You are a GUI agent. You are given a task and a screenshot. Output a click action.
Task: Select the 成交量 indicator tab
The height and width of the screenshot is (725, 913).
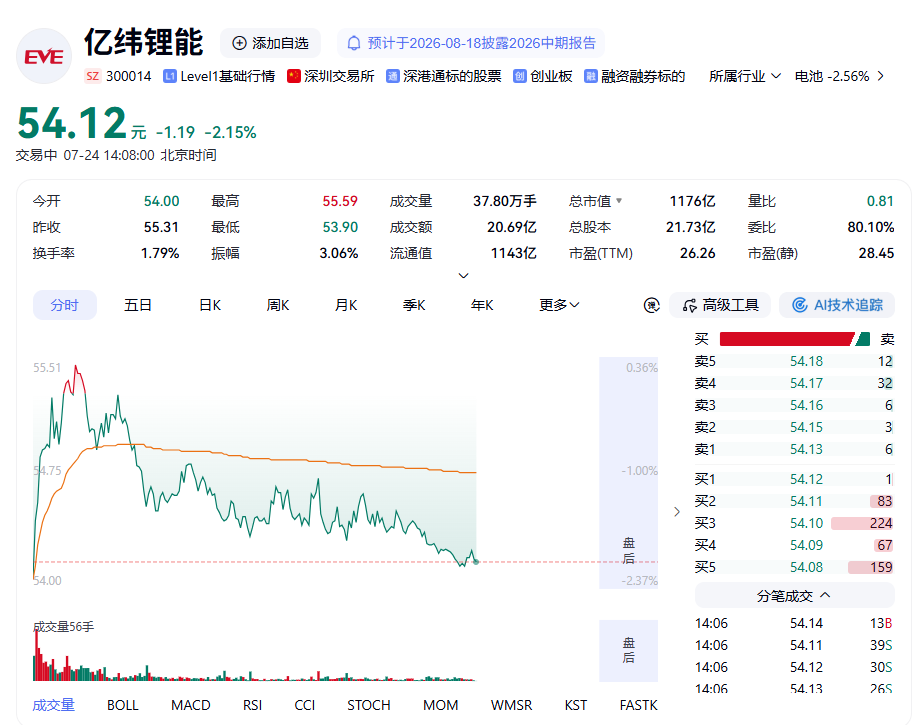coord(54,705)
